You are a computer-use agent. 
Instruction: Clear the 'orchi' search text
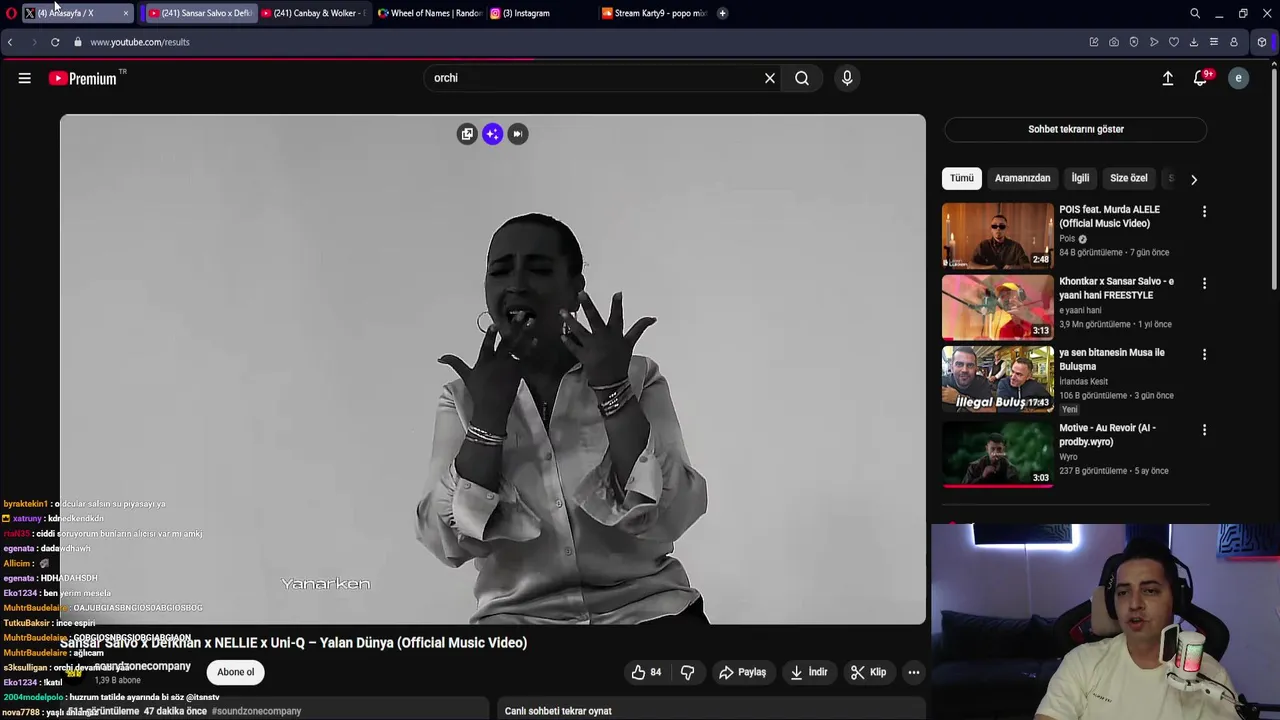(770, 78)
